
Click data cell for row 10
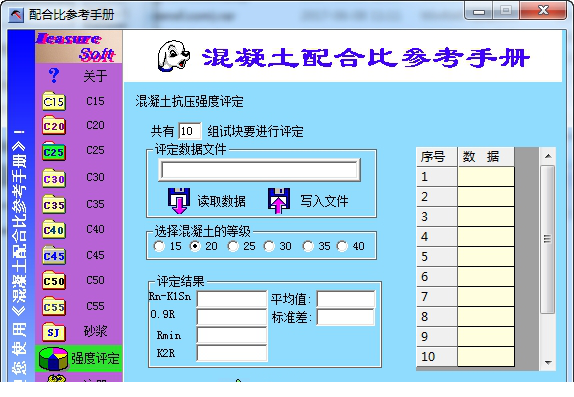click(486, 356)
